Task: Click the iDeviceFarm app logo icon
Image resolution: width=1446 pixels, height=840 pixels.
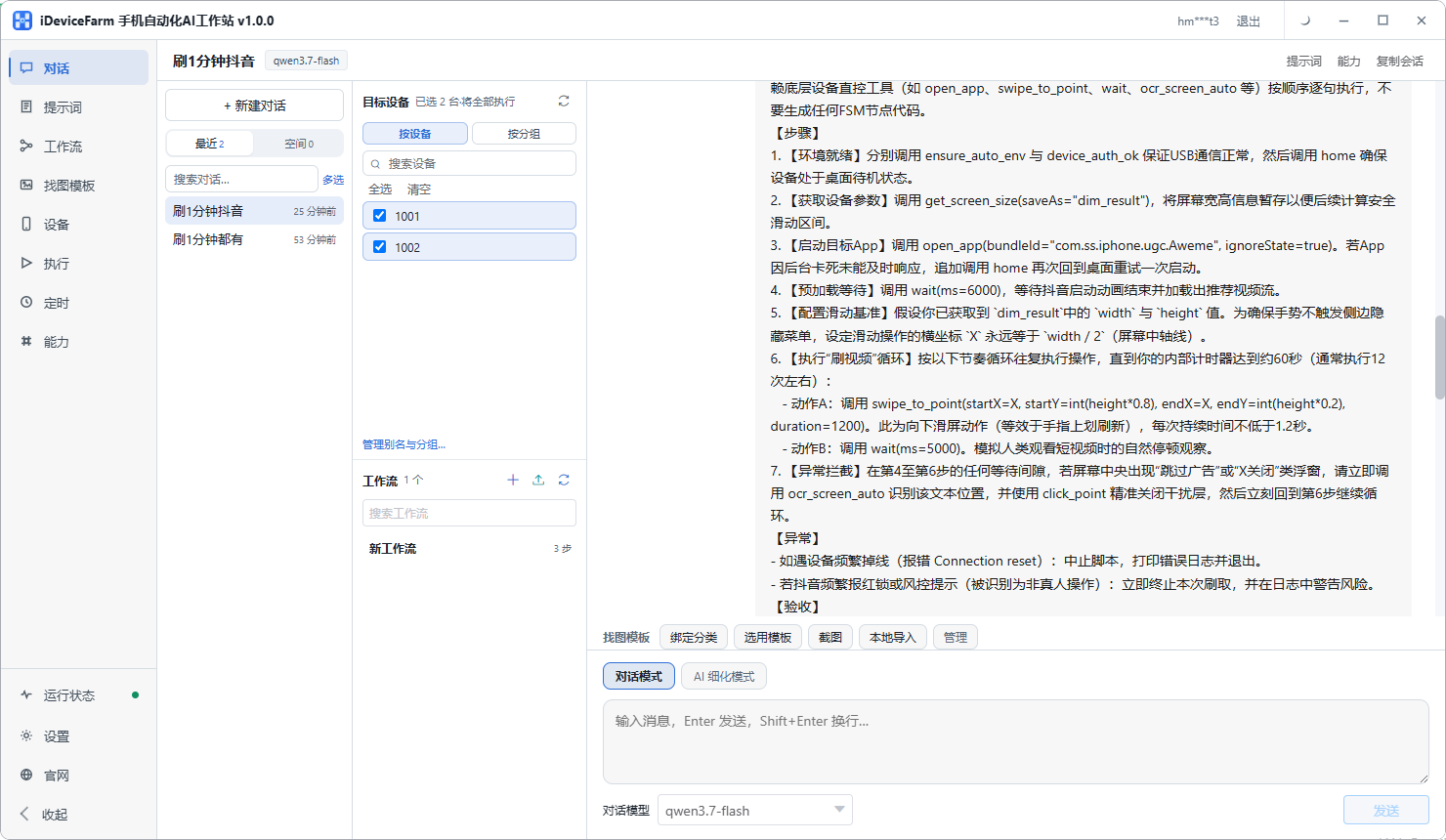Action: [x=21, y=21]
